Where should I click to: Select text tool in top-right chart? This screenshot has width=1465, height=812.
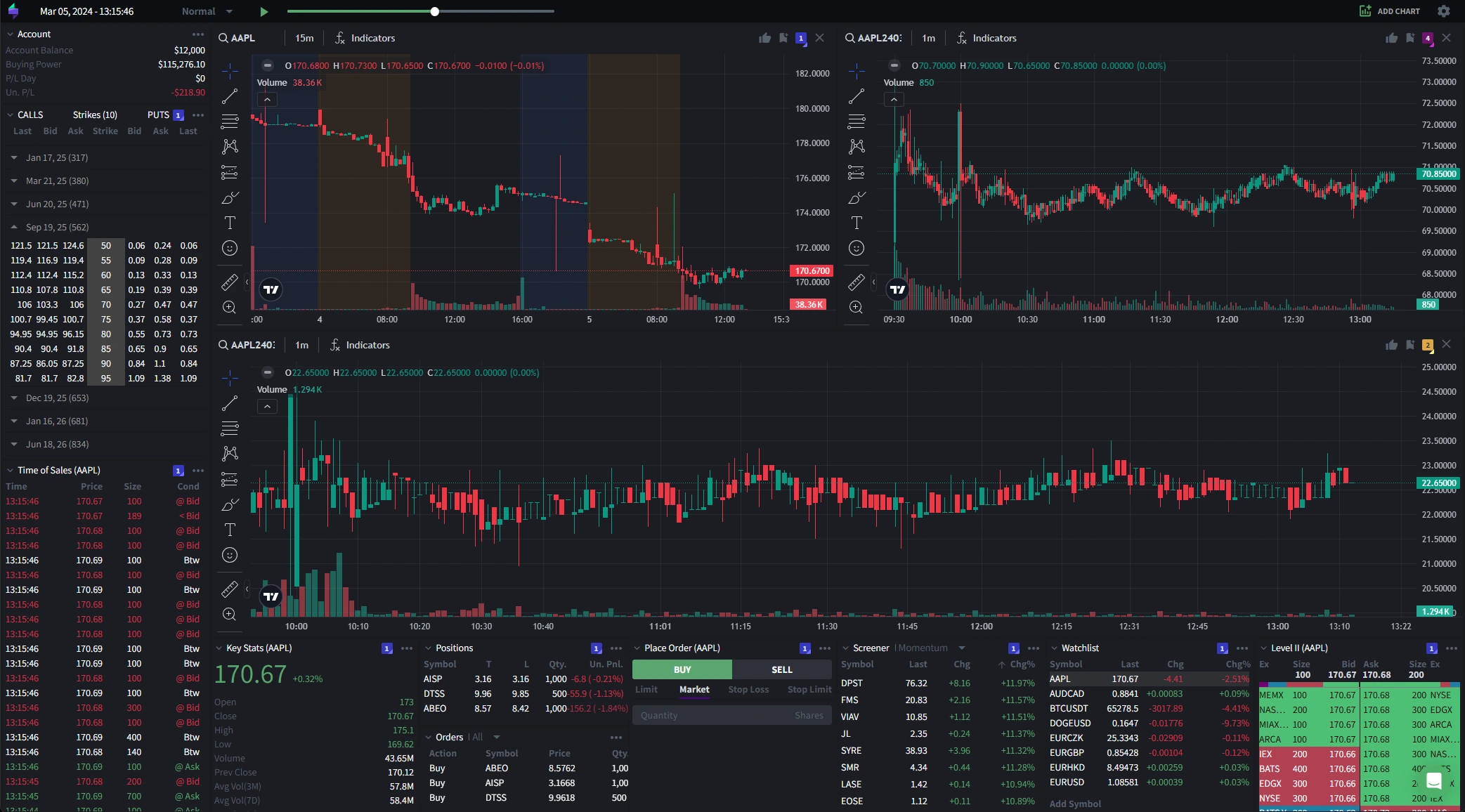tap(857, 223)
